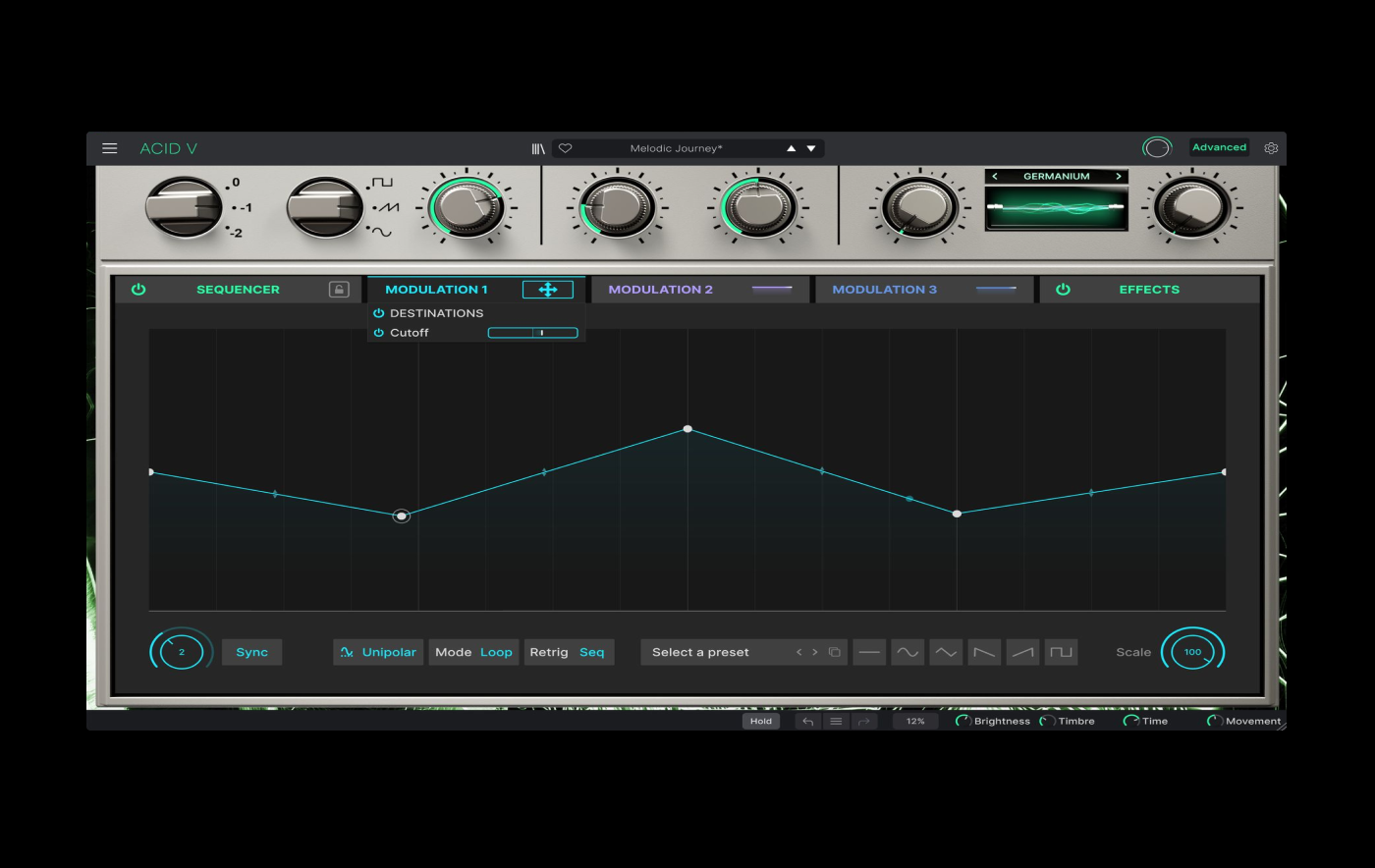Click the Sequencer lock icon
1375x868 pixels.
coord(339,290)
